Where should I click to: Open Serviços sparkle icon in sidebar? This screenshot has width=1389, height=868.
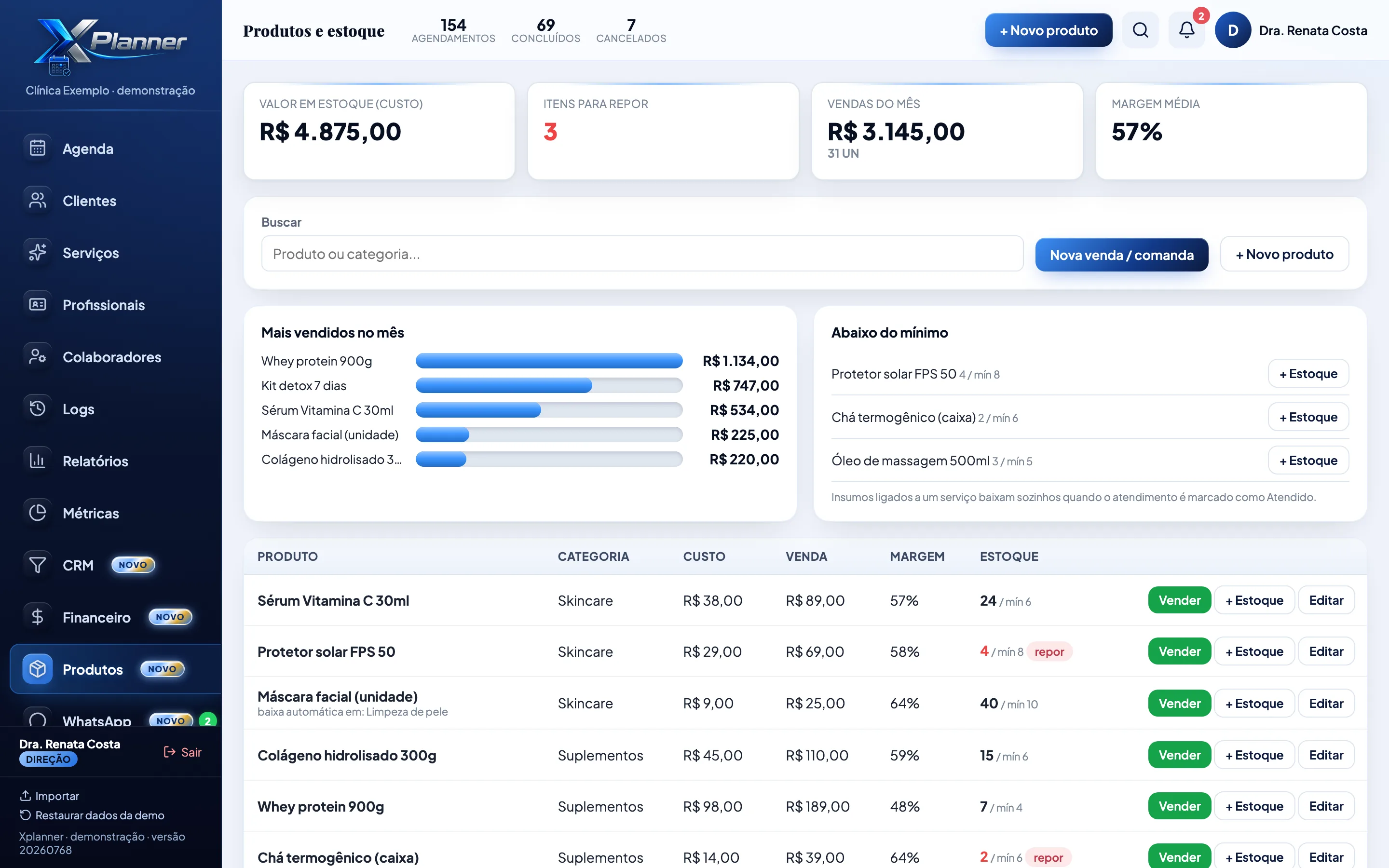[37, 253]
